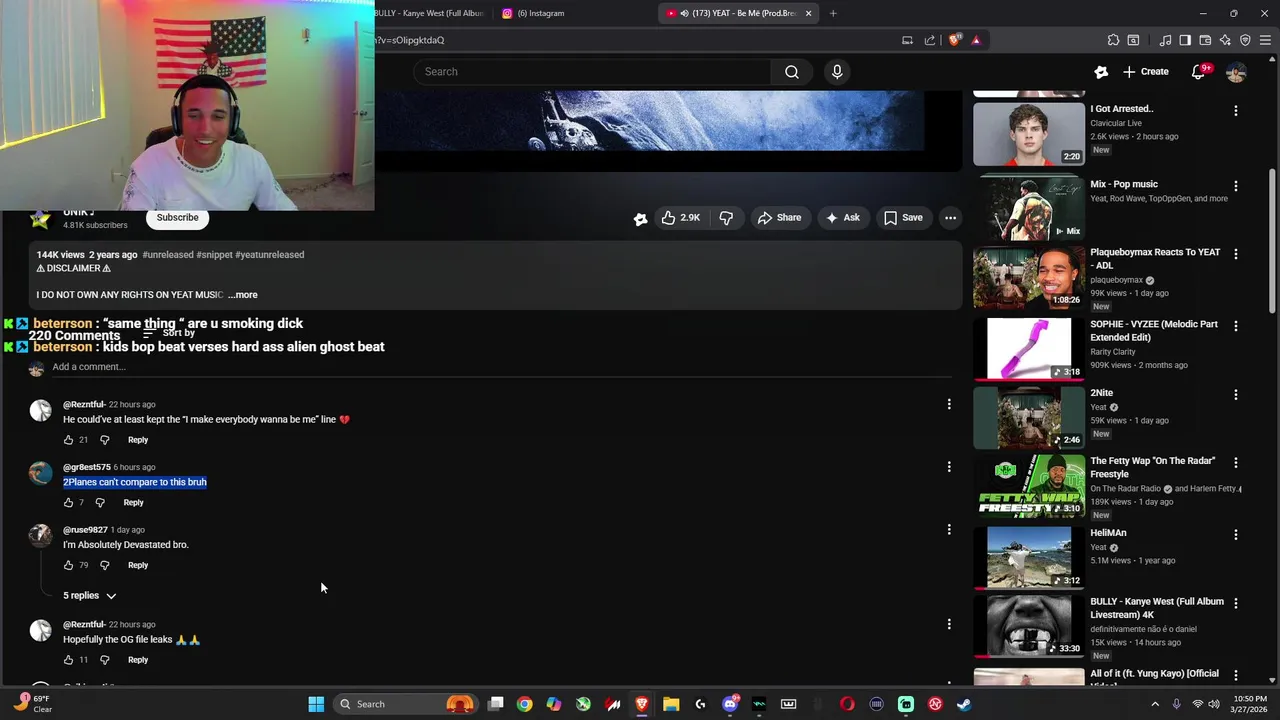Show hidden system tray icons
Viewport: 1280px width, 720px height.
(x=1155, y=704)
